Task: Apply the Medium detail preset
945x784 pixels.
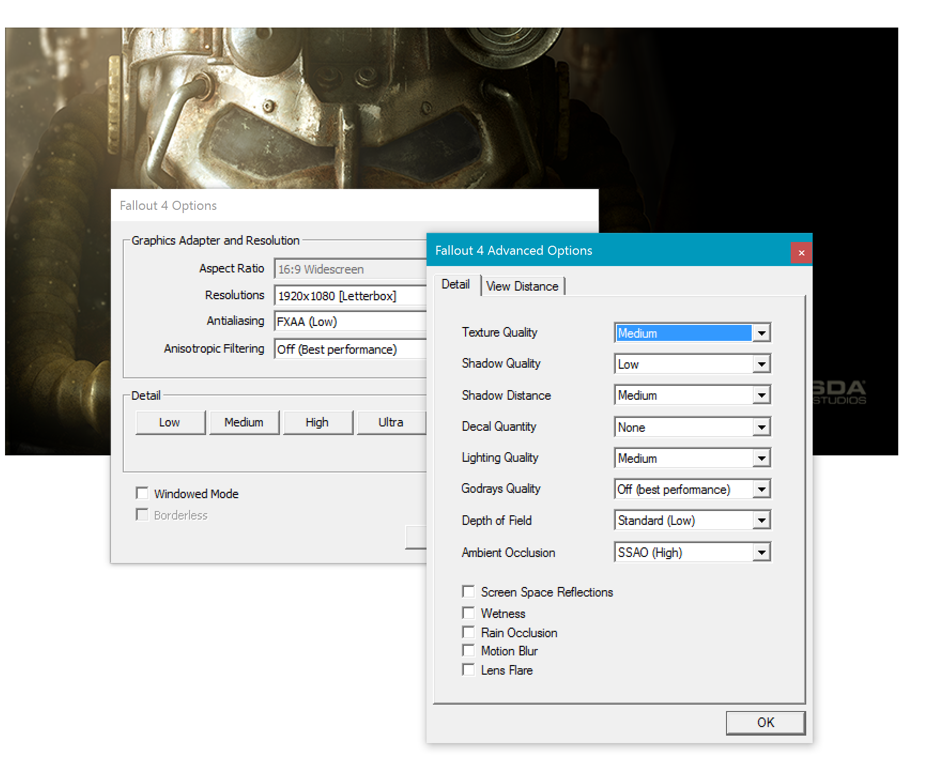Action: pyautogui.click(x=244, y=422)
